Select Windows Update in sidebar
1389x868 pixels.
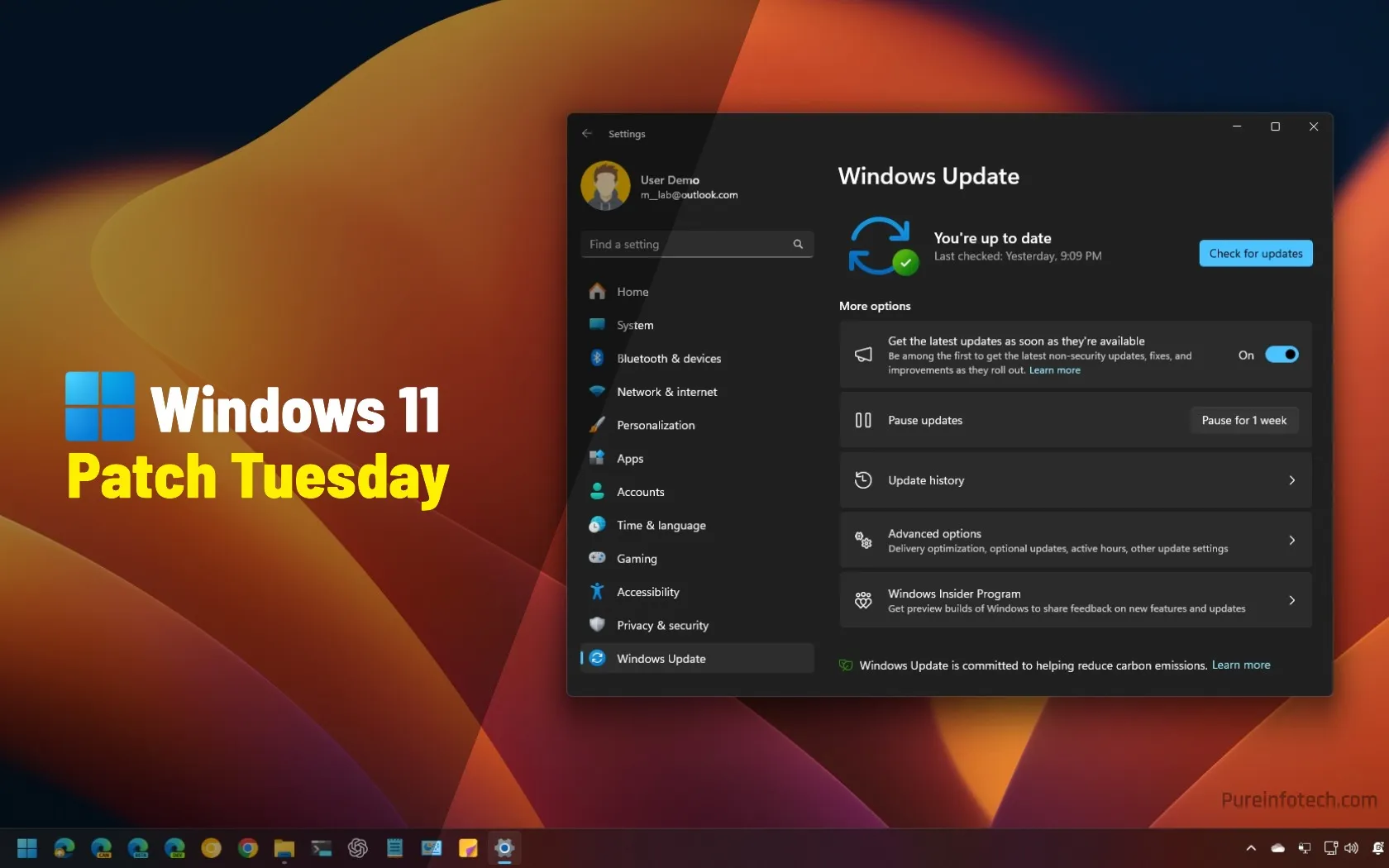(697, 658)
